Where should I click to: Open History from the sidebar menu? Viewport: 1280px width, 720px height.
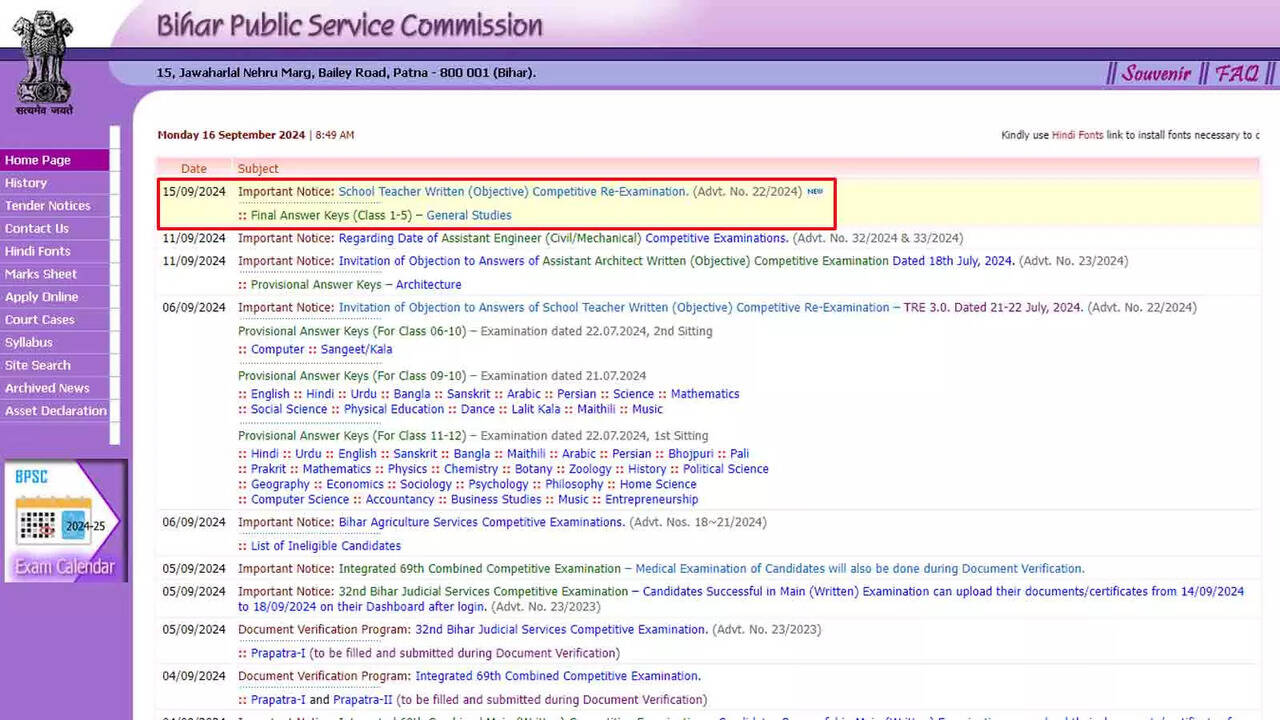pyautogui.click(x=26, y=183)
